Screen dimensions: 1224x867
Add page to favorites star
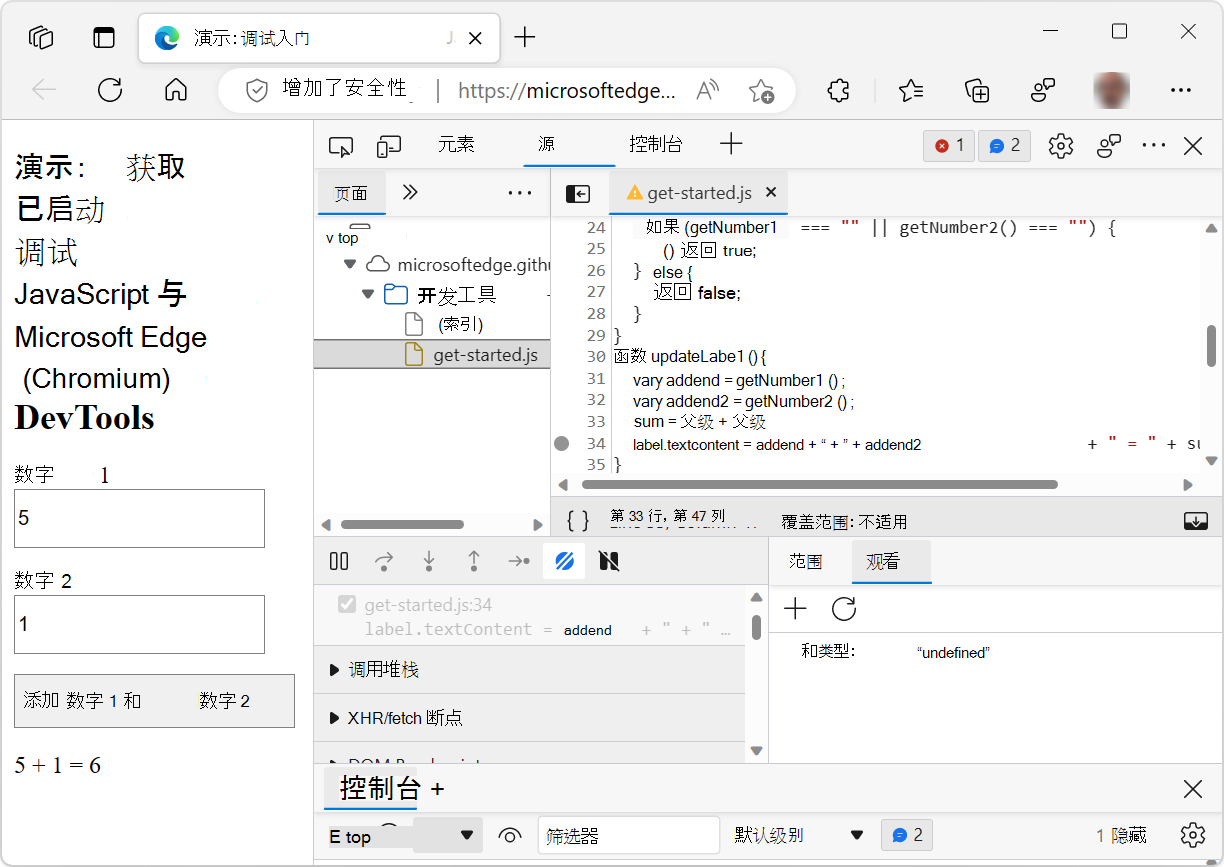coord(761,91)
